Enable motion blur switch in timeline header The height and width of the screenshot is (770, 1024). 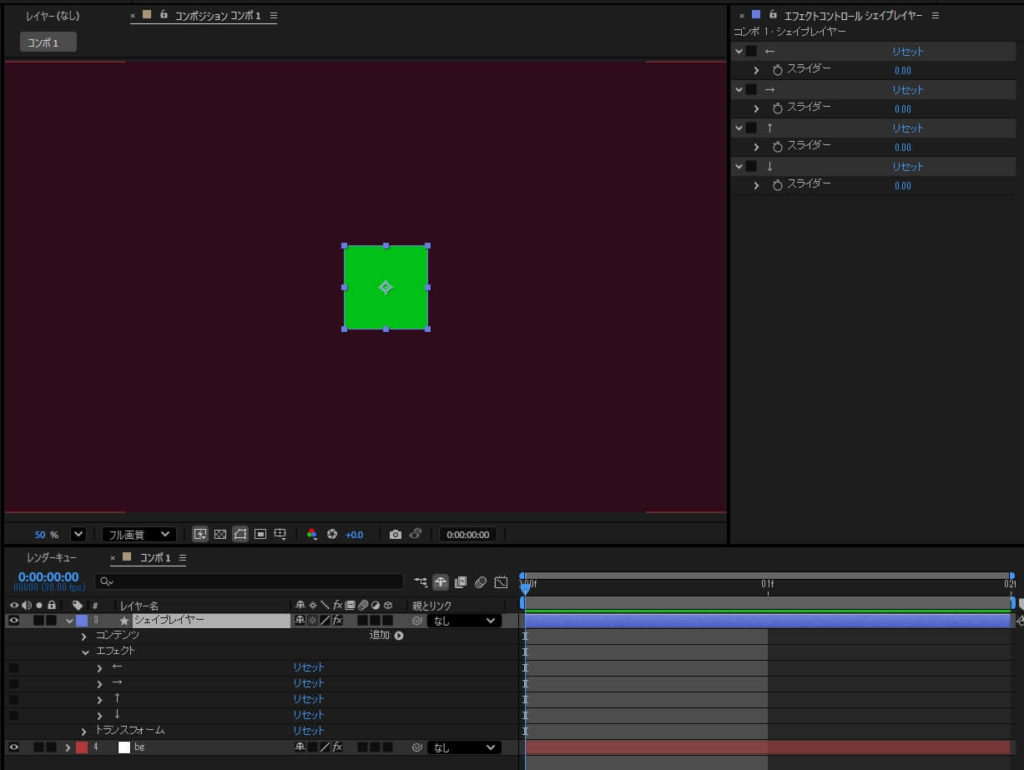coord(480,582)
